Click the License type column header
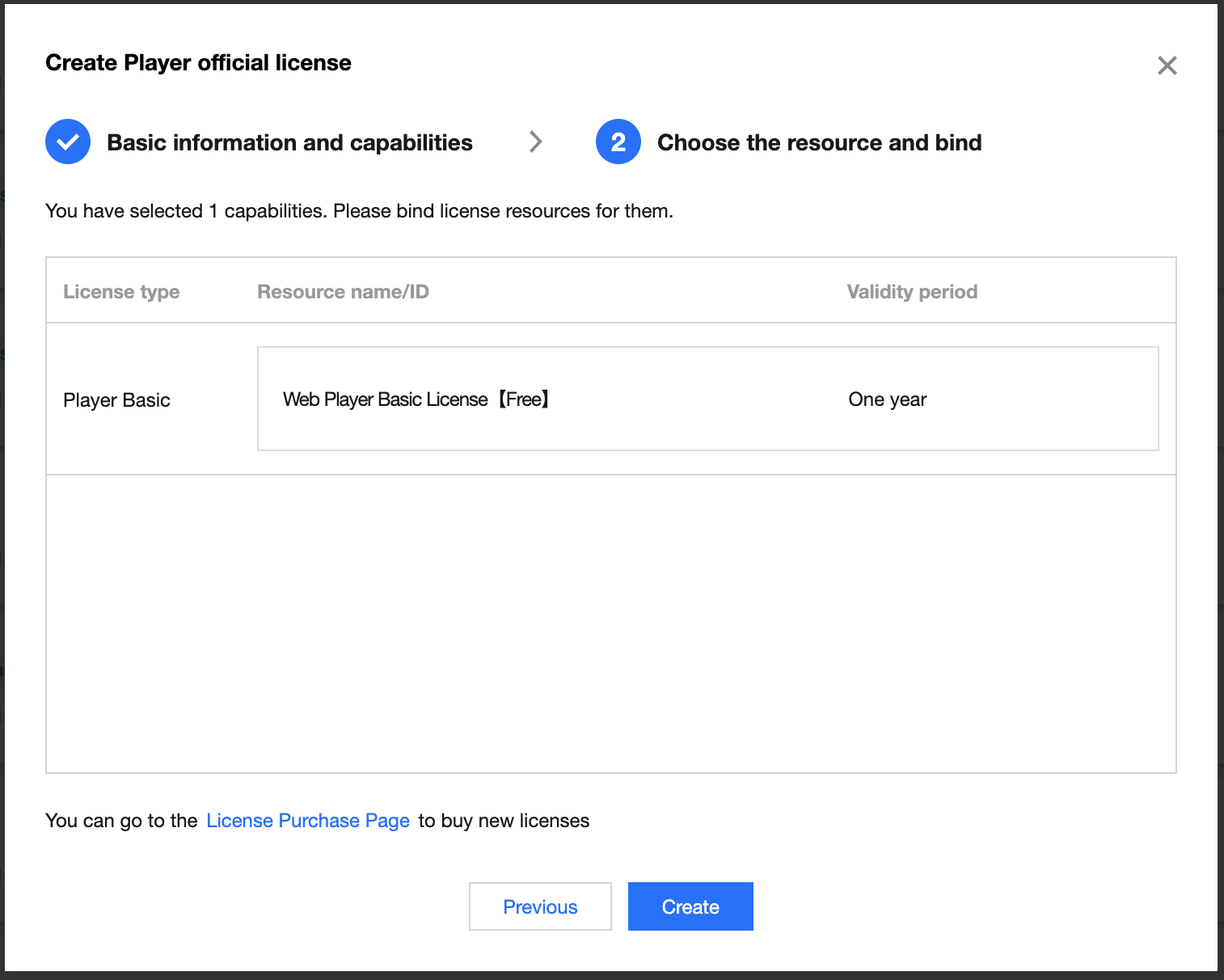 click(x=121, y=292)
